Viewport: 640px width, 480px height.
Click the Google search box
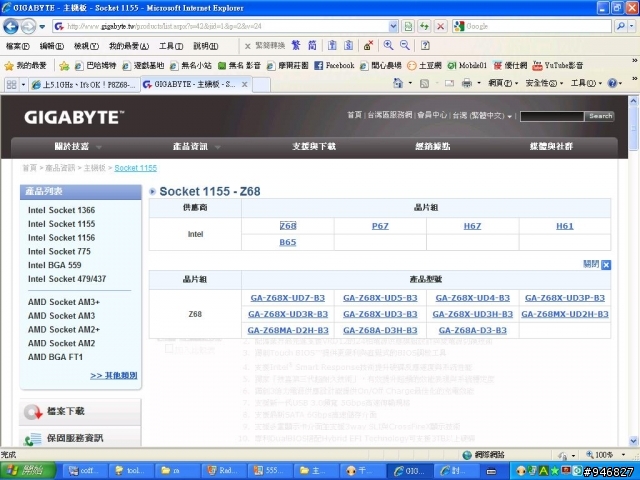532,27
